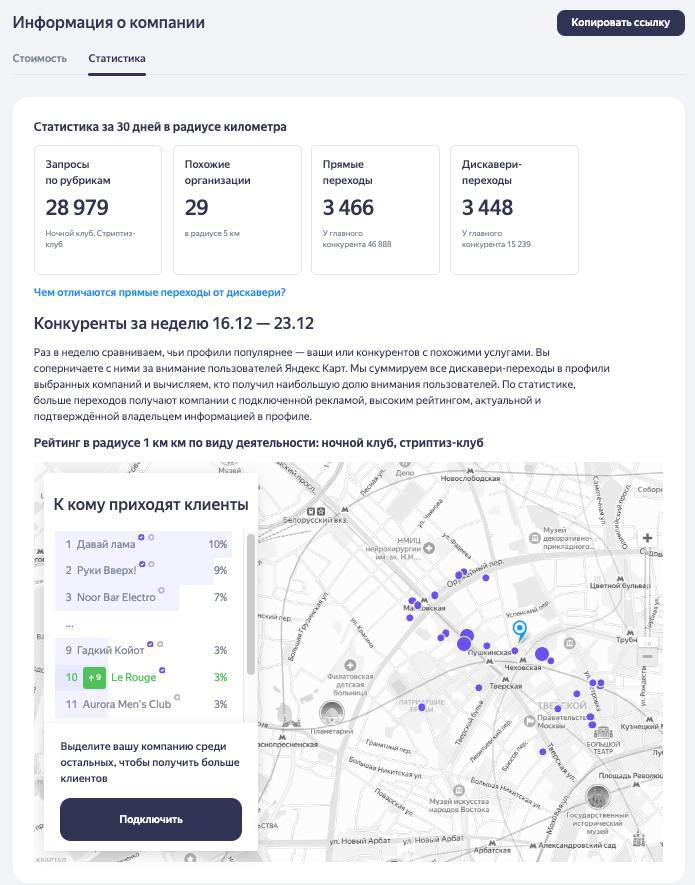Select Гадкий Койот row in competitors list
Screen dimensions: 695x885
(143, 650)
